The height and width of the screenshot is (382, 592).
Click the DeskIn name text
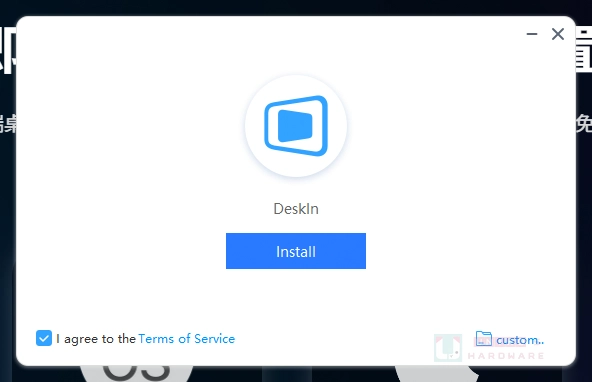(296, 209)
